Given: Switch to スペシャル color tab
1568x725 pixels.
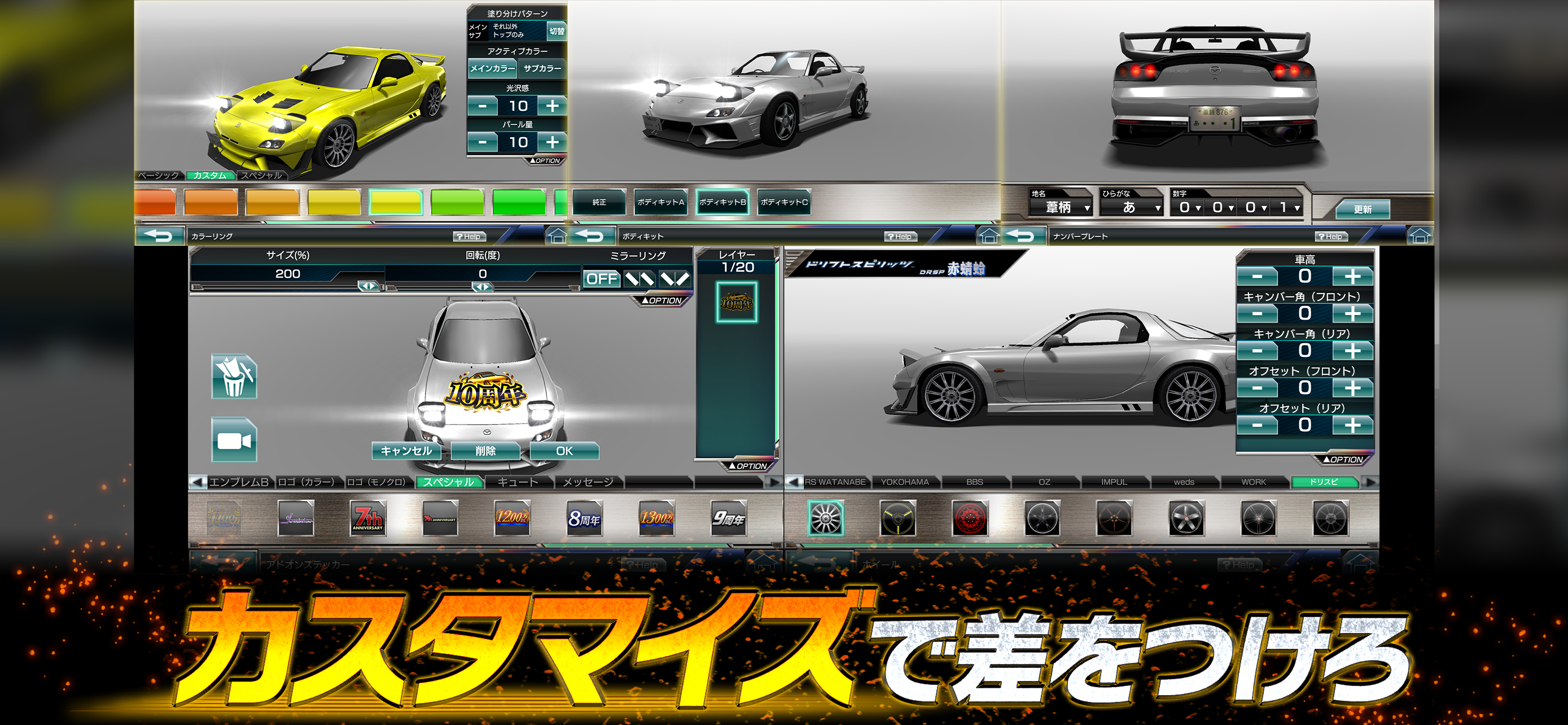Looking at the screenshot, I should (262, 175).
